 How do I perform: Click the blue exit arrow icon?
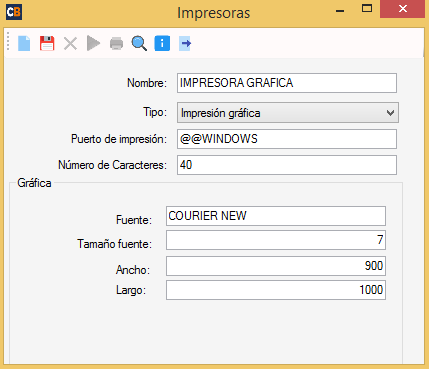pyautogui.click(x=185, y=43)
